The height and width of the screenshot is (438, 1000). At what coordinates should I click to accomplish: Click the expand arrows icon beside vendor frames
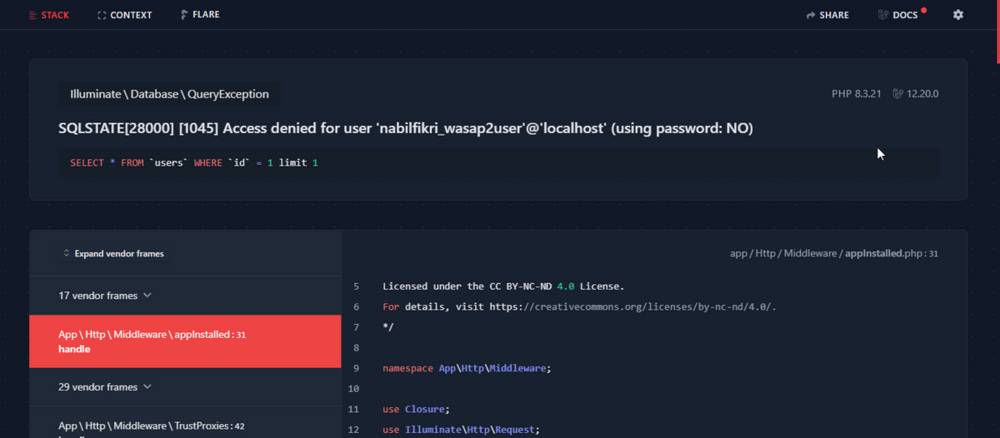coord(67,254)
